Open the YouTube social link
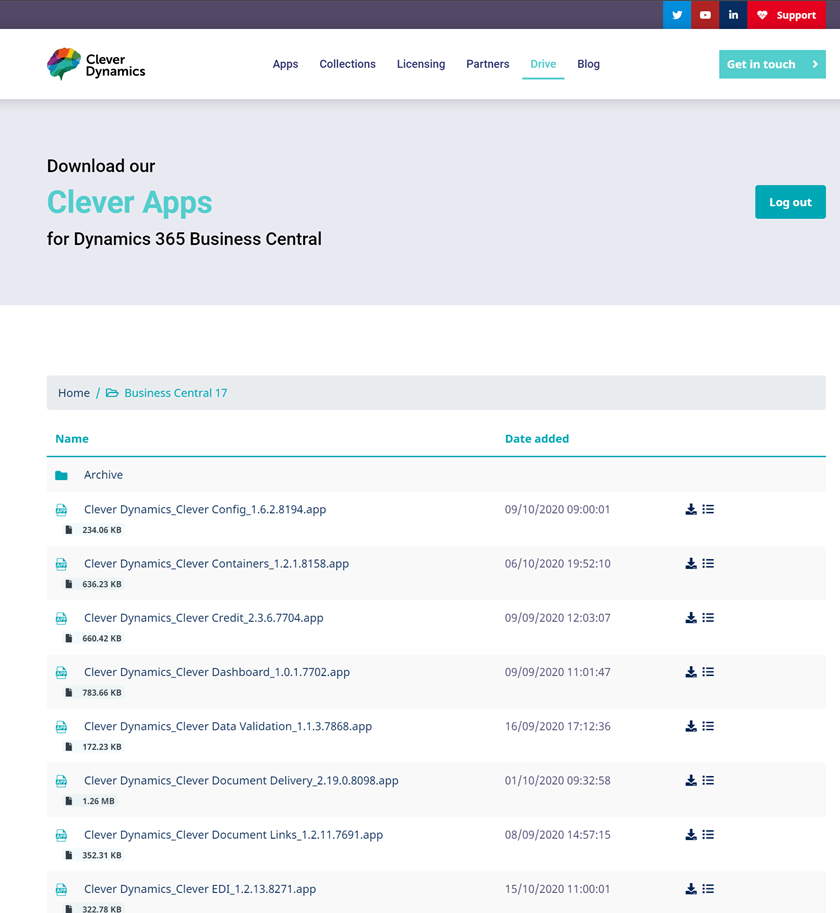 point(705,15)
